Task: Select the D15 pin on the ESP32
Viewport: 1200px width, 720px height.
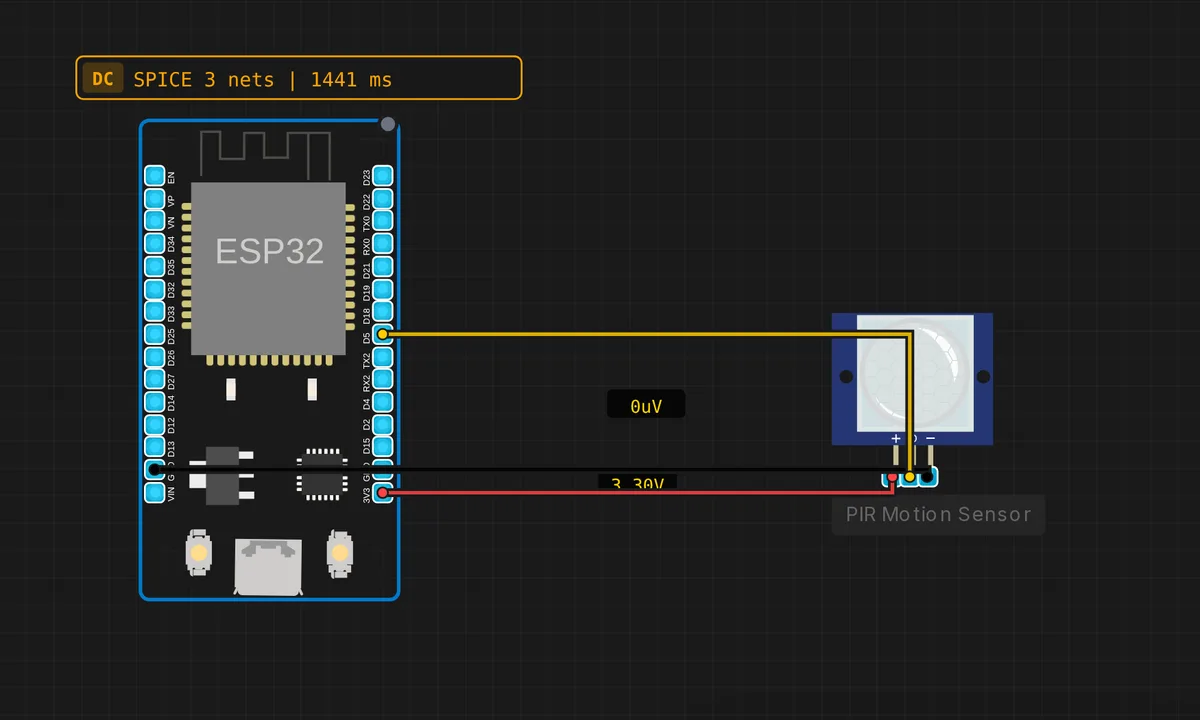Action: point(382,447)
